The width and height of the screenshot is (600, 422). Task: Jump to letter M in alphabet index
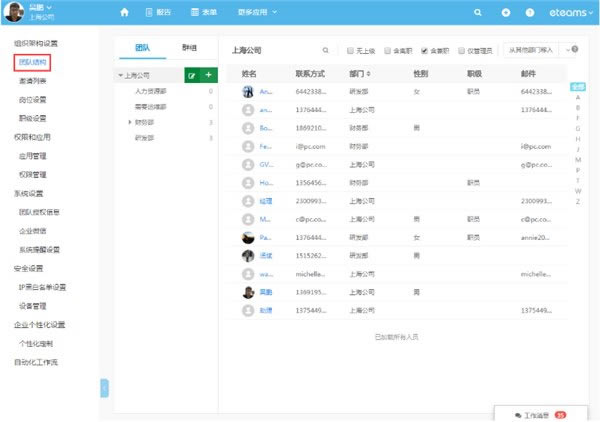(577, 159)
